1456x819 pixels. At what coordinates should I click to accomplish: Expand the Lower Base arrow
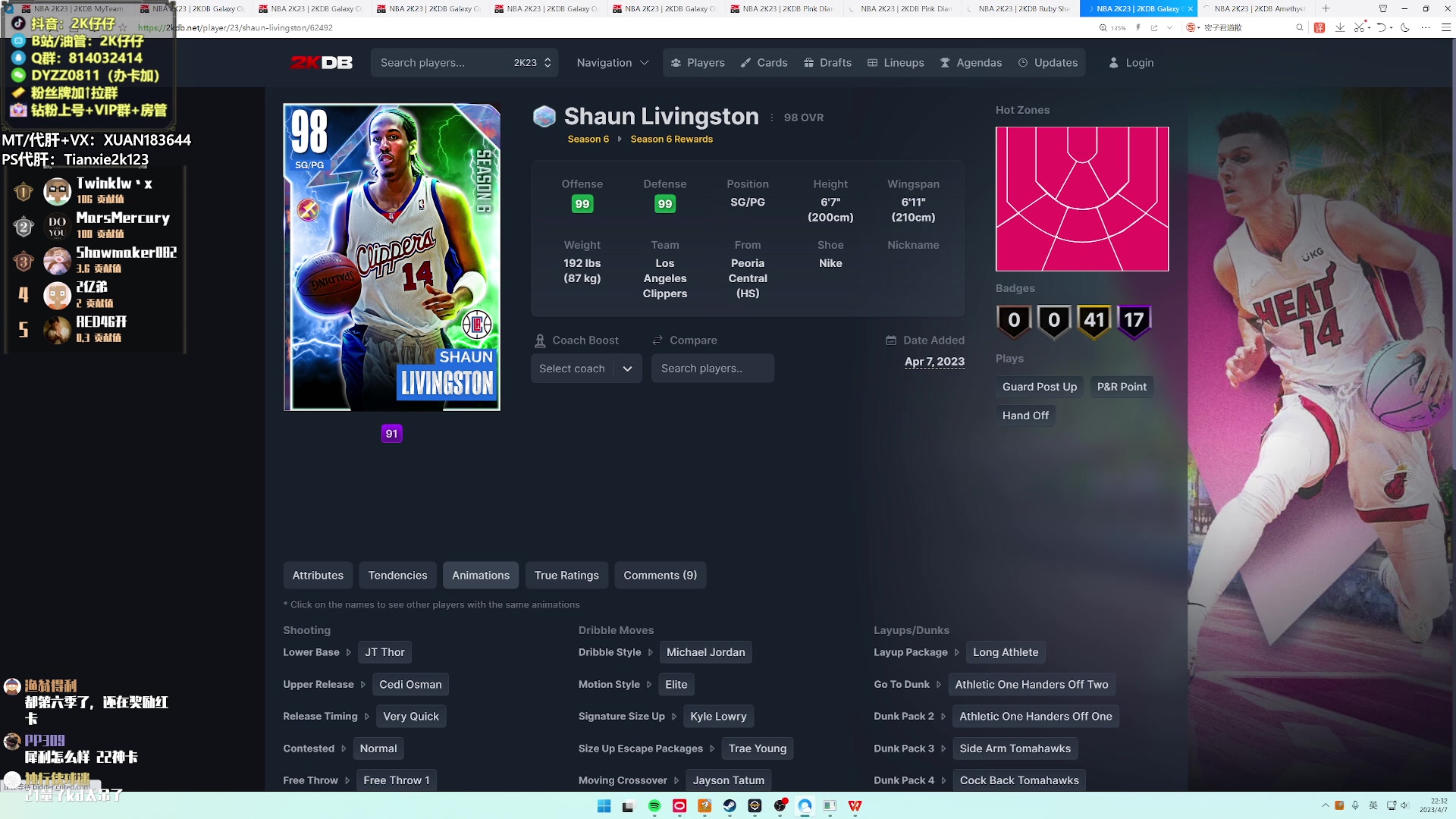pyautogui.click(x=349, y=653)
